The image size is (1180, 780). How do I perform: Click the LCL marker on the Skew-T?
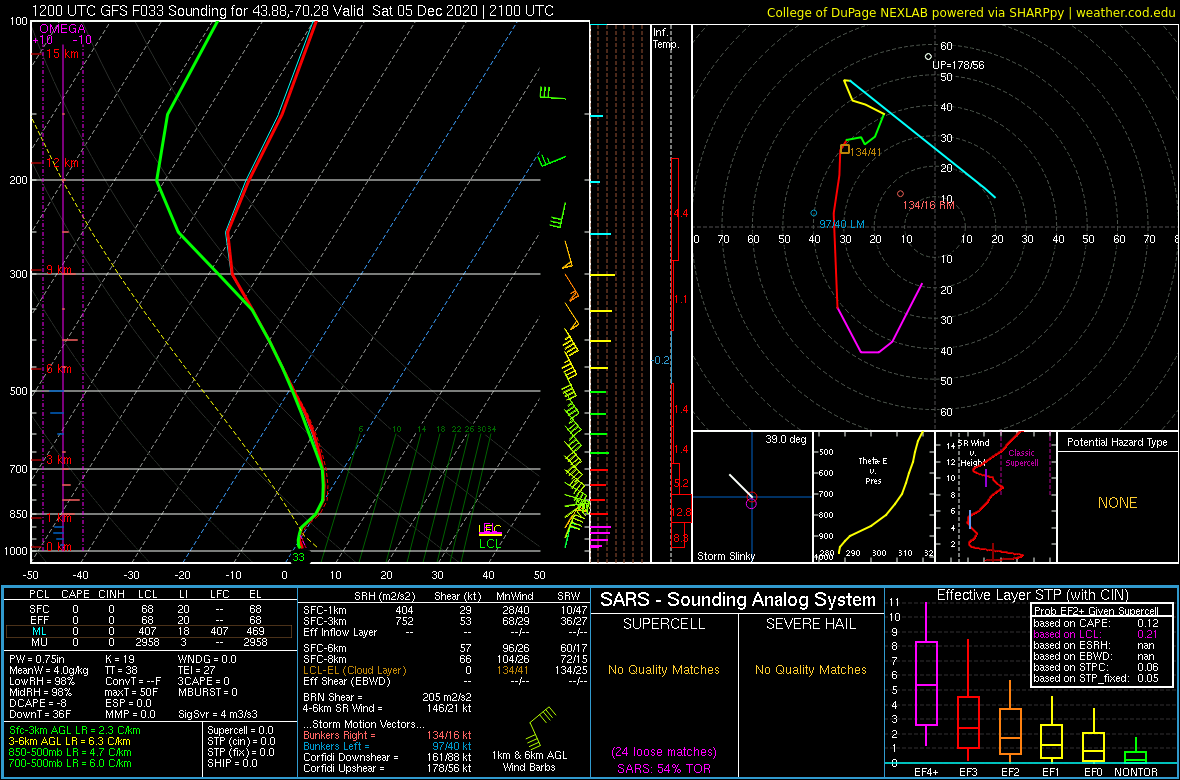pos(492,545)
